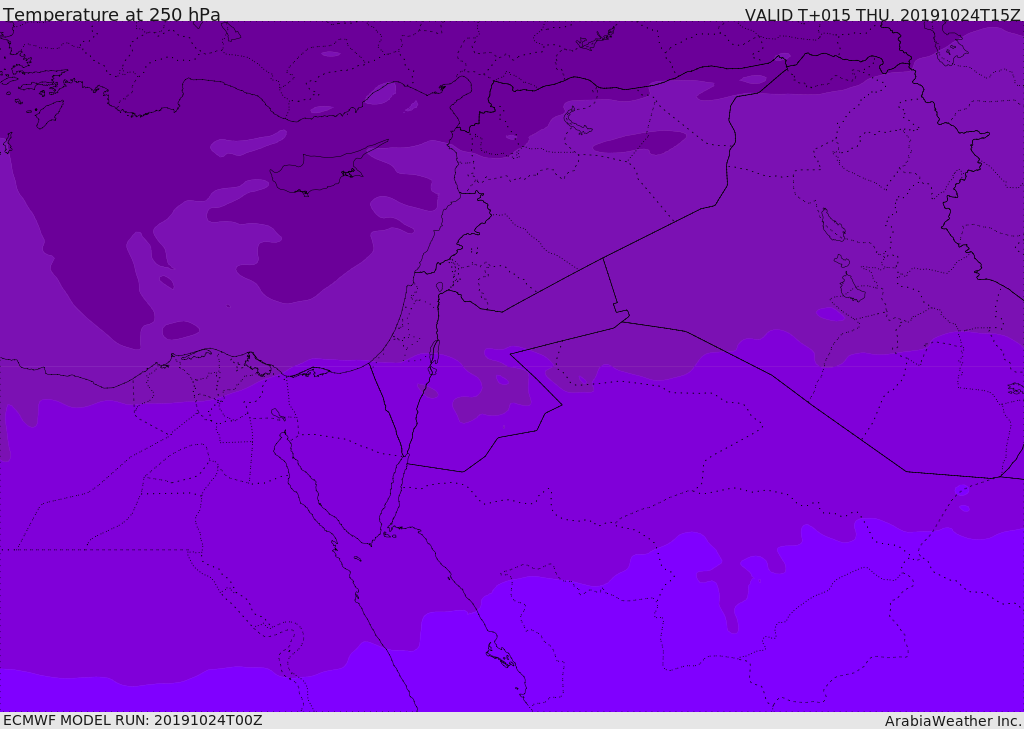Click the 'ECMWF MODEL RUN: 20191024T00Z' text
This screenshot has width=1024, height=729.
coord(133,721)
